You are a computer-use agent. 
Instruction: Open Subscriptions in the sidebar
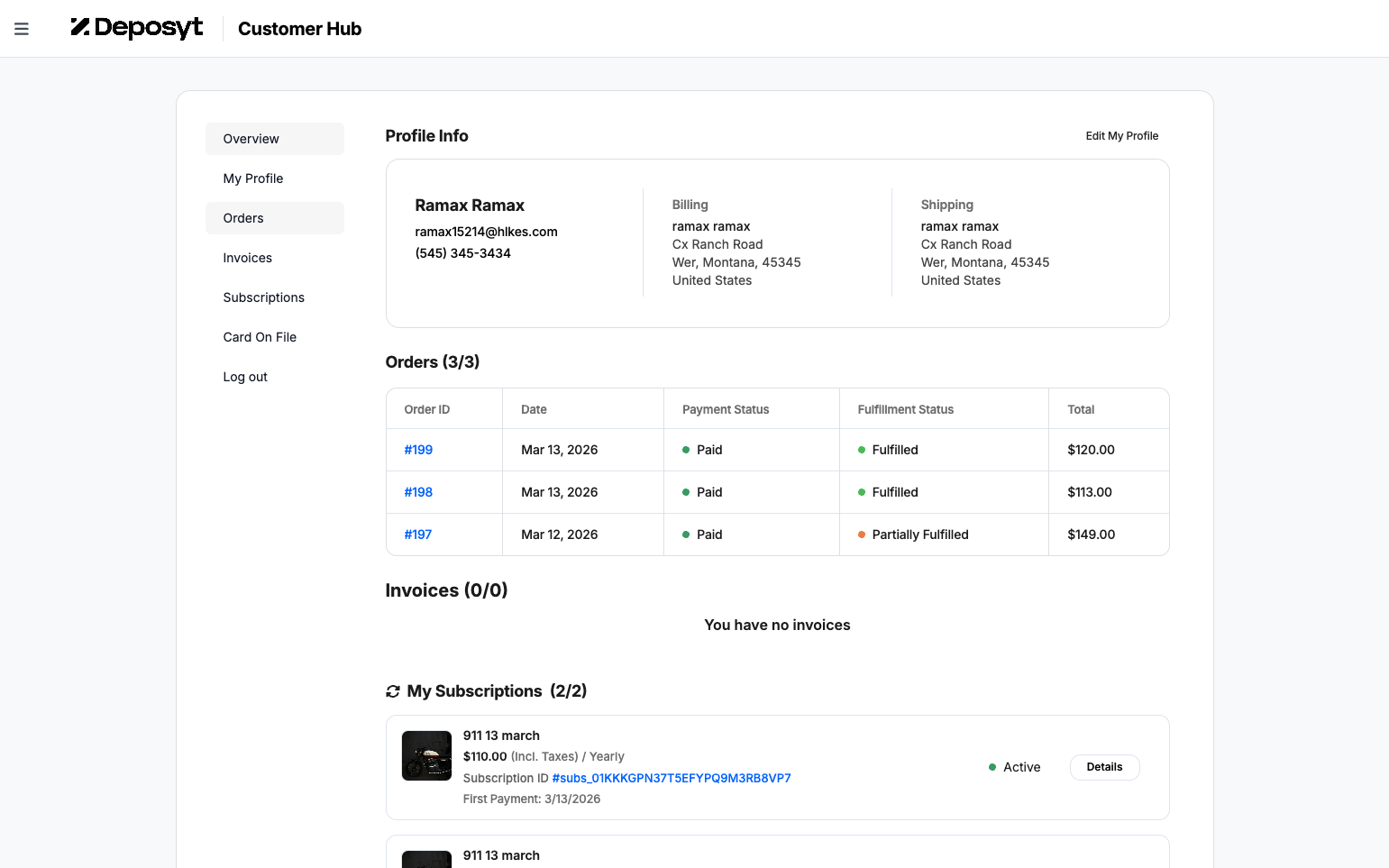tap(275, 297)
